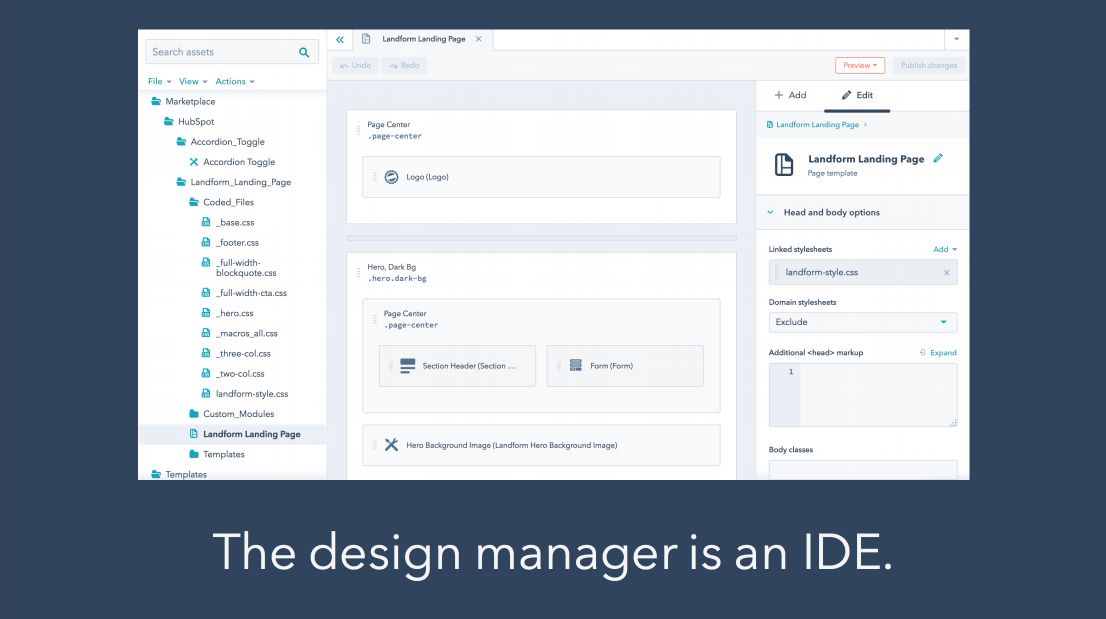Click the Search assets input field
Viewport: 1106px width, 619px height.
pyautogui.click(x=222, y=52)
